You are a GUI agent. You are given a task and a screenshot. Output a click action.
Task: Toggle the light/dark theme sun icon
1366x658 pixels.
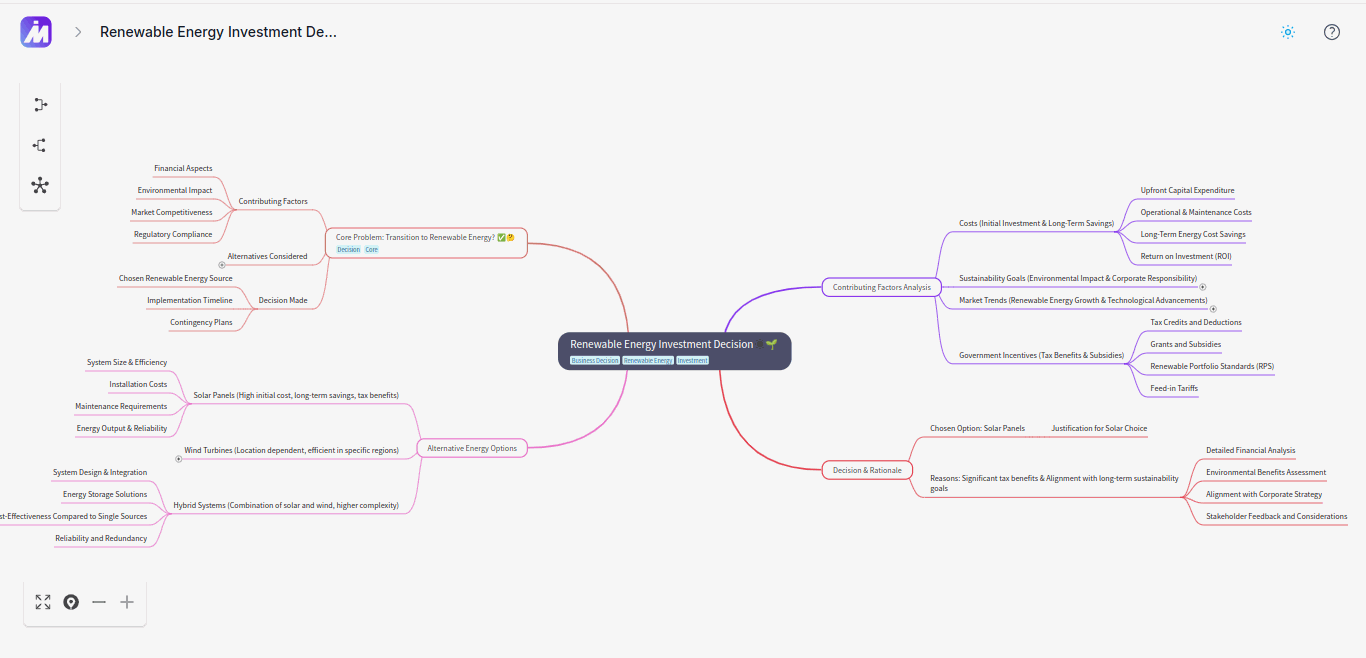coord(1288,32)
